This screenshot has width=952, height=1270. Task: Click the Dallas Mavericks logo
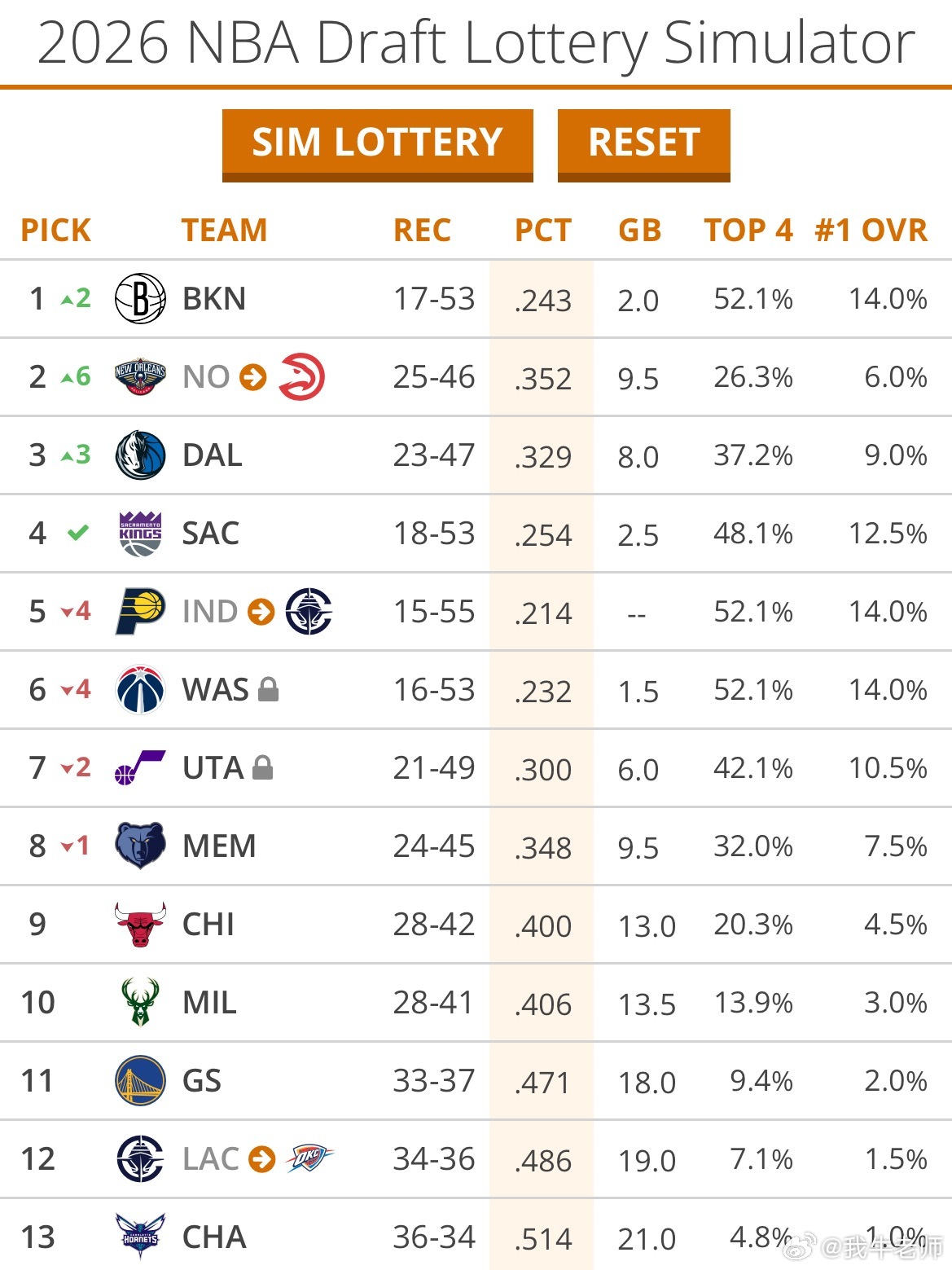tap(139, 455)
